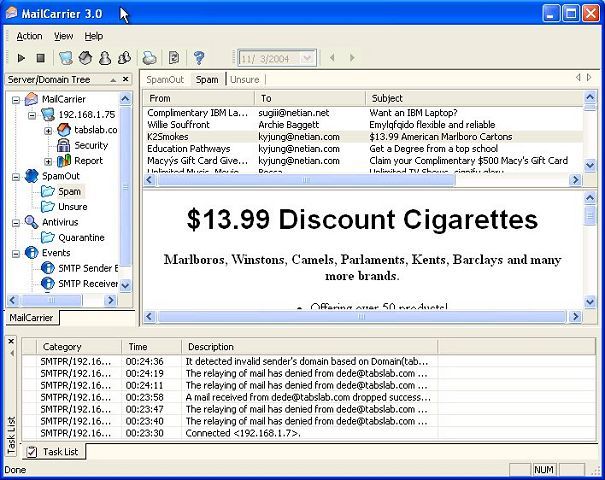Click the single user toolbar icon
This screenshot has height=480, width=605.
point(105,58)
